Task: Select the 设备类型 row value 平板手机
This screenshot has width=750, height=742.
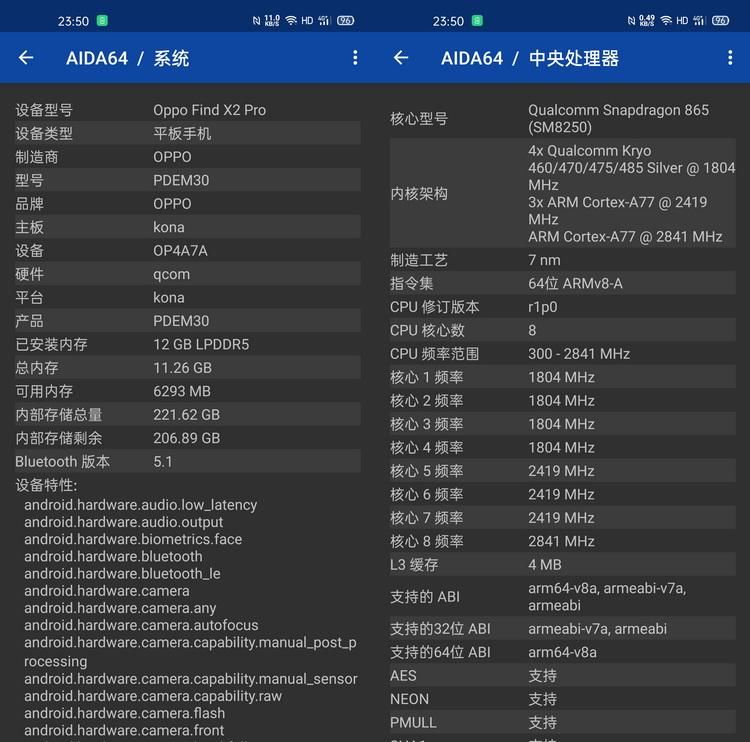Action: (x=182, y=133)
